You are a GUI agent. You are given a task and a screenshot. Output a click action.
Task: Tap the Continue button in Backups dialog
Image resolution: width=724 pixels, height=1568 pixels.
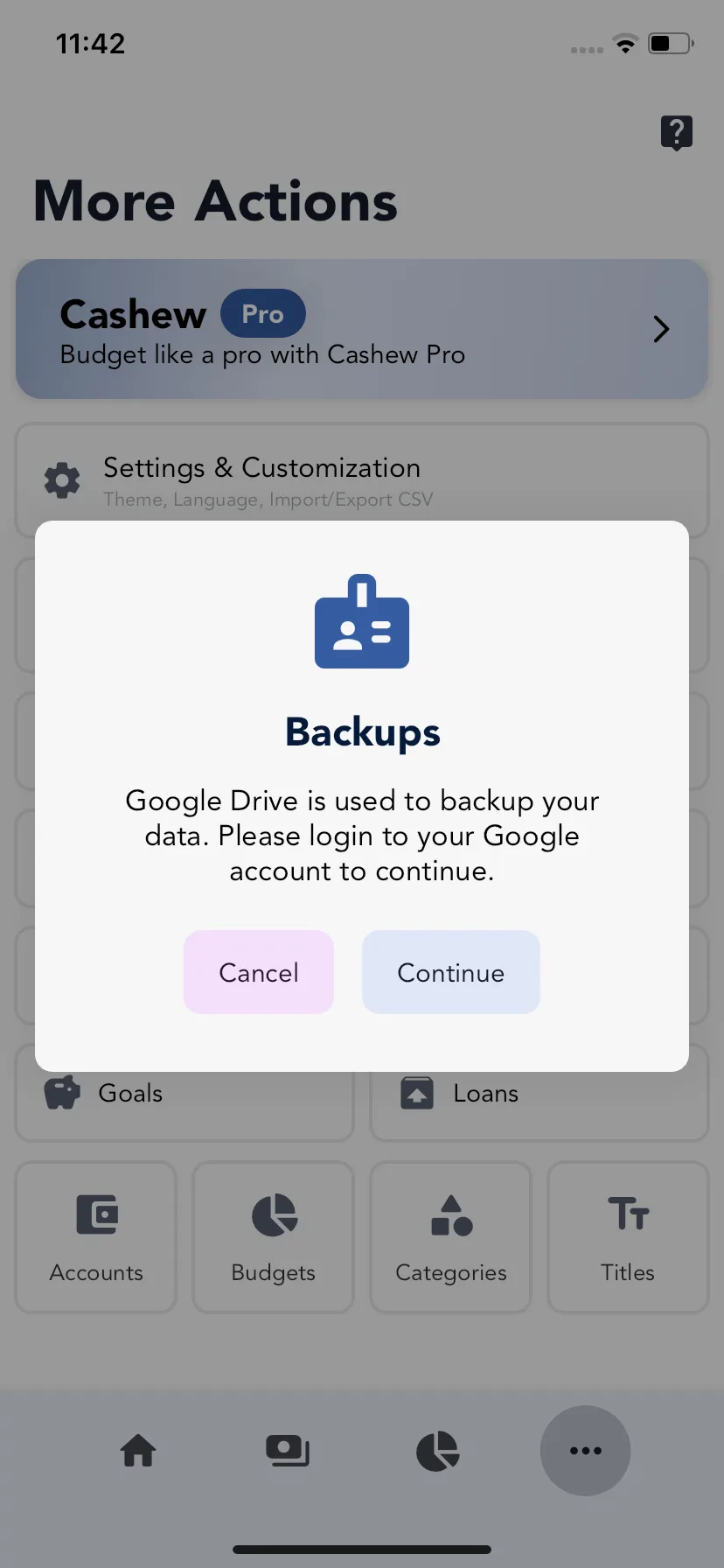pyautogui.click(x=450, y=972)
